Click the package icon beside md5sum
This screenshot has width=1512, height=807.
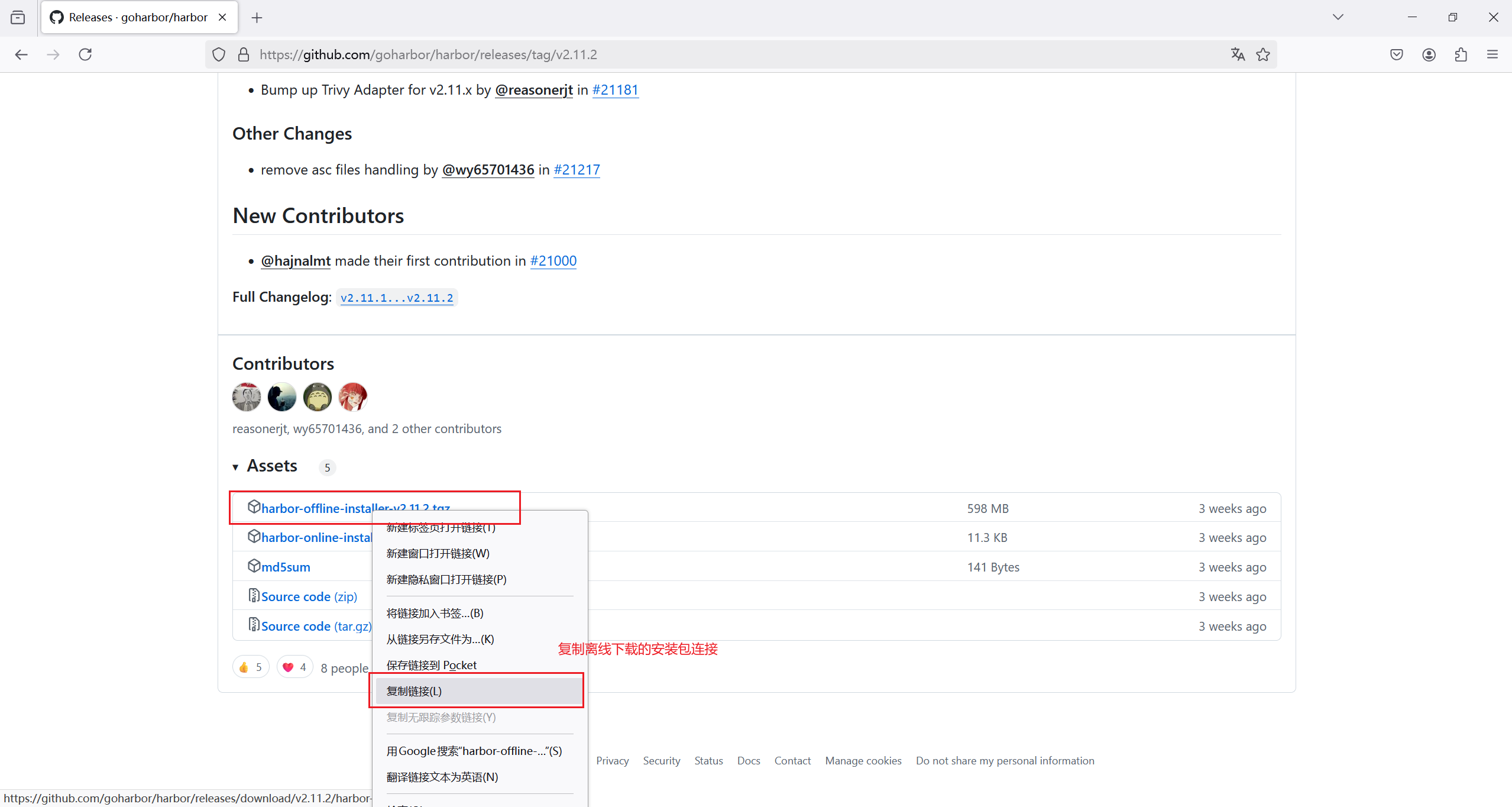(x=254, y=566)
